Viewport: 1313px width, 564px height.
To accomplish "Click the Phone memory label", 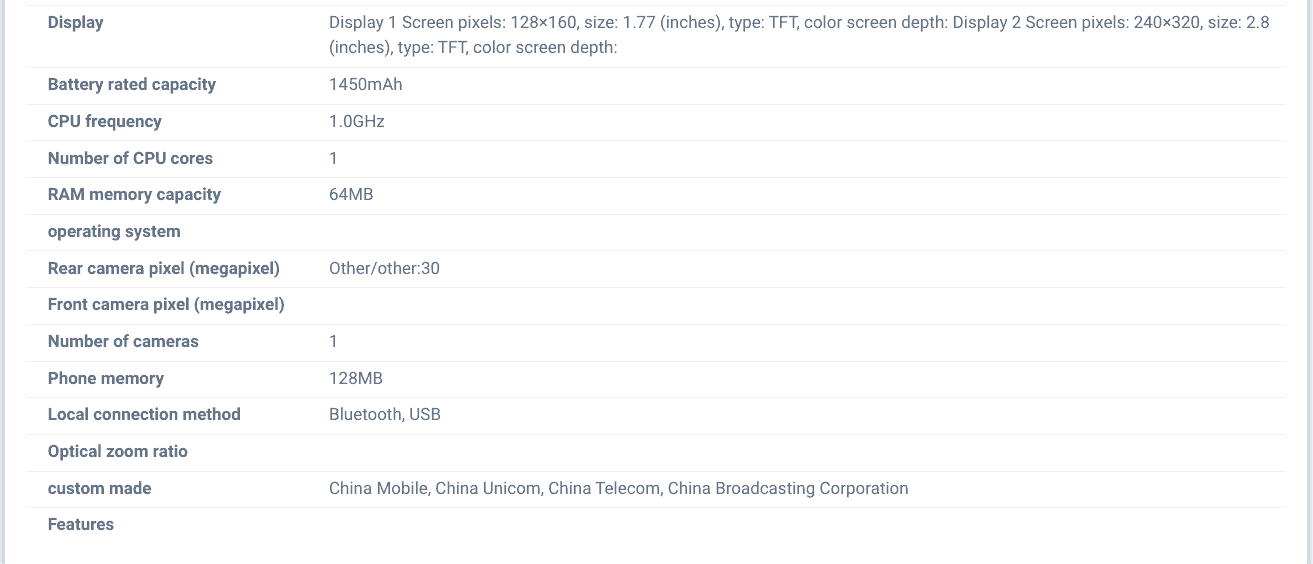I will click(x=105, y=379).
